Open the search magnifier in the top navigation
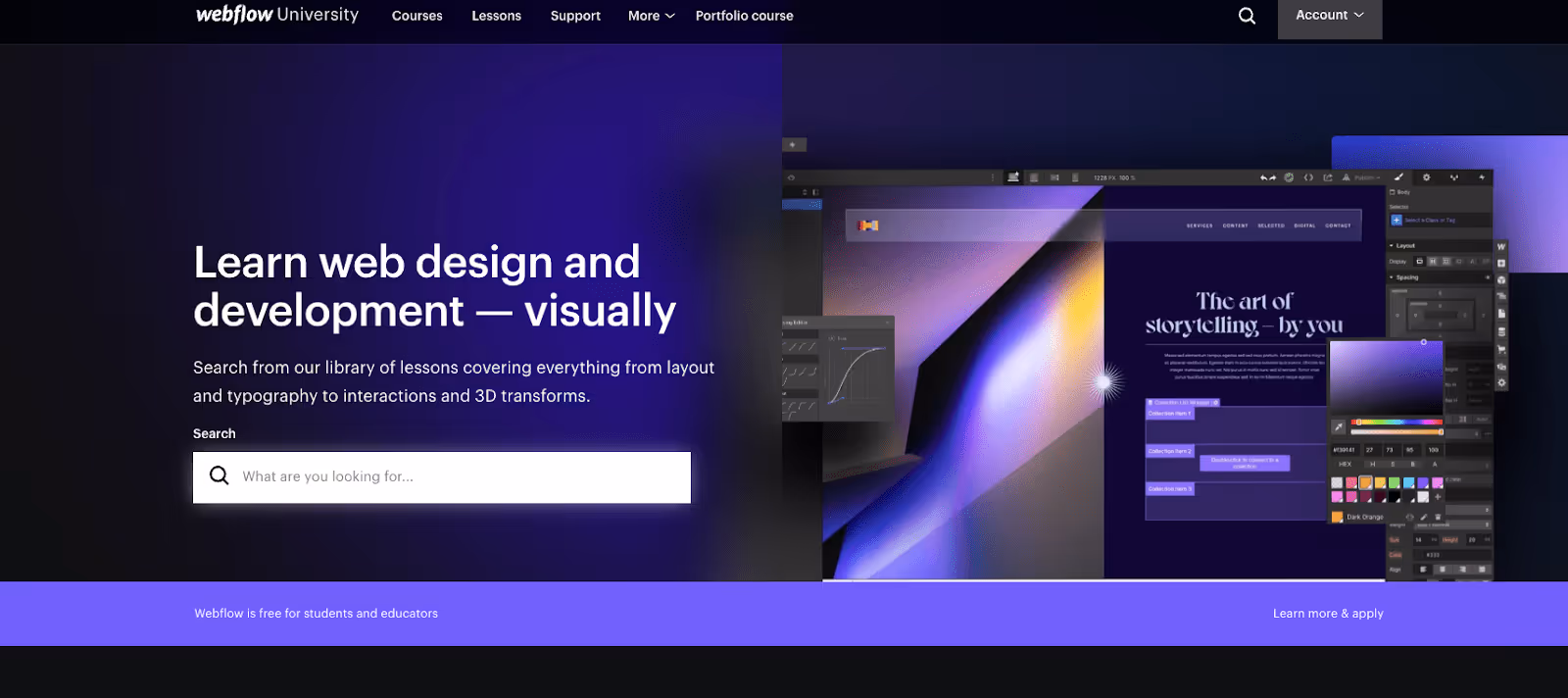This screenshot has width=1568, height=698. point(1247,16)
